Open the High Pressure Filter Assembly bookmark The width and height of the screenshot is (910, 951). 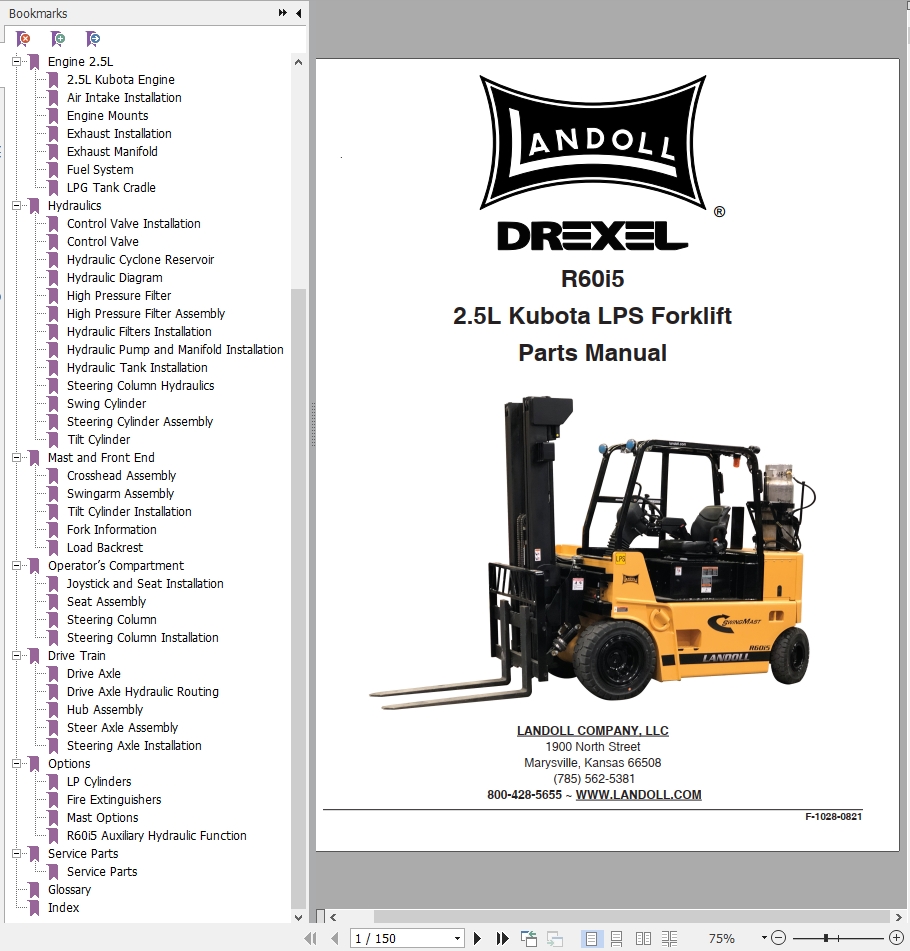pyautogui.click(x=146, y=314)
